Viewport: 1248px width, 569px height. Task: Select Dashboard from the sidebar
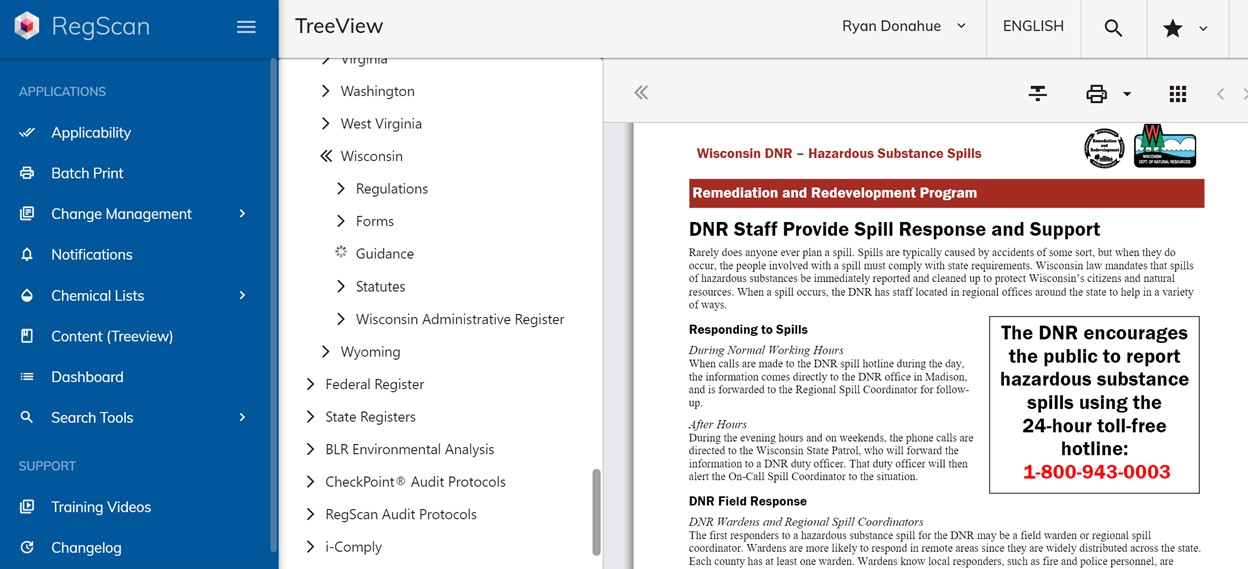point(87,377)
